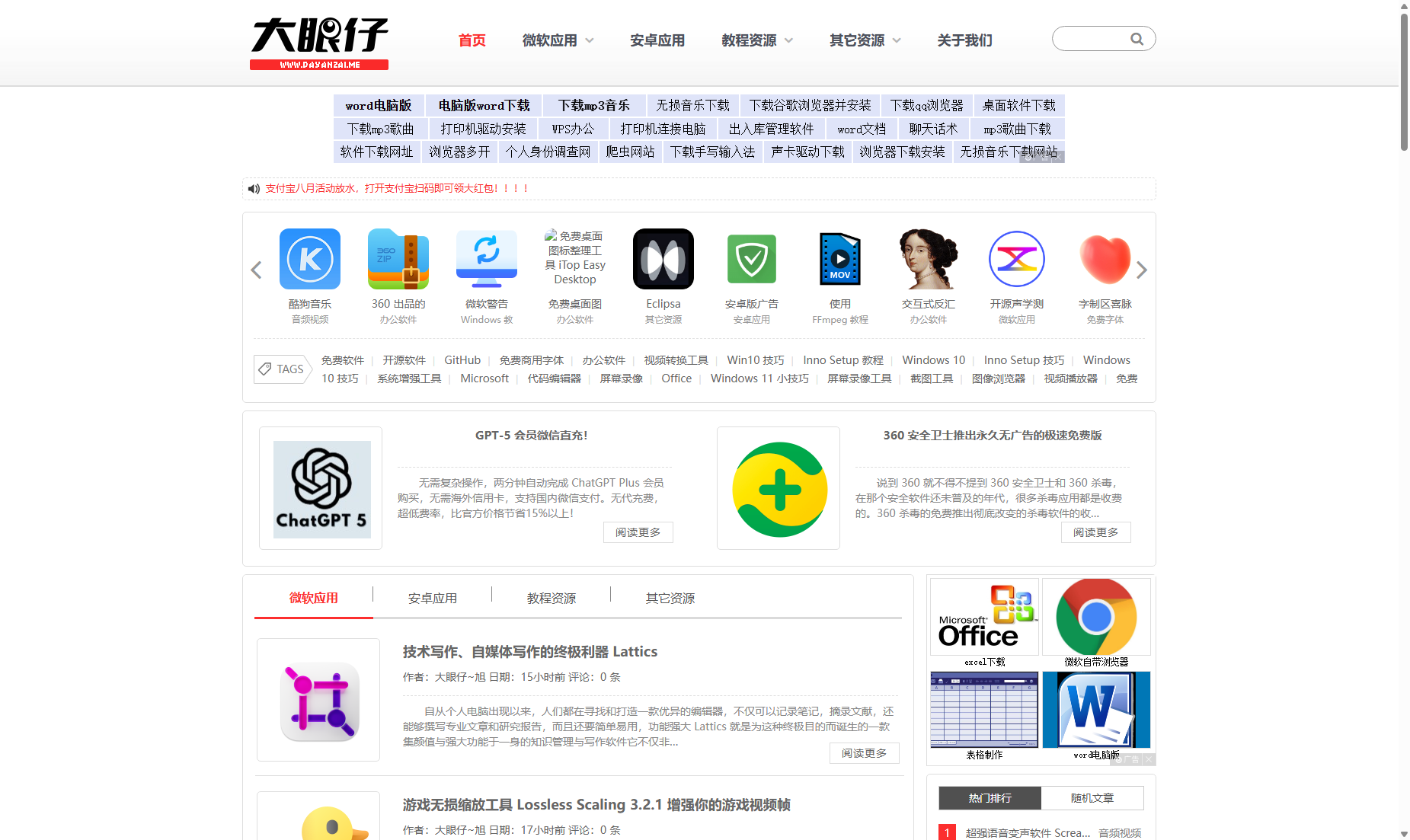The image size is (1410, 840).
Task: Open the ChatGPT 5 thumbnail
Action: pyautogui.click(x=321, y=489)
